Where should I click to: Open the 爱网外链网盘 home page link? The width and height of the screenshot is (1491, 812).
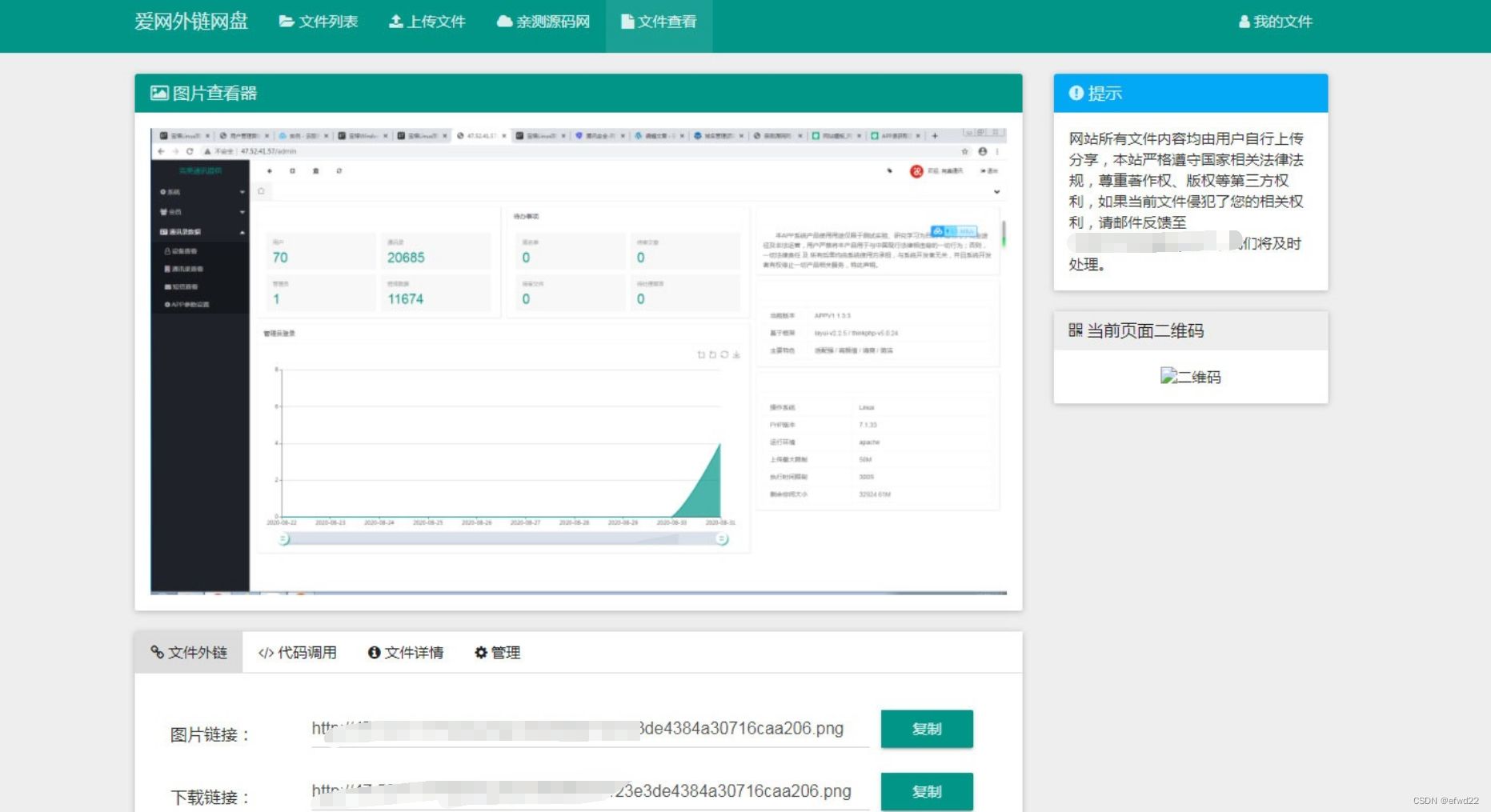click(192, 22)
